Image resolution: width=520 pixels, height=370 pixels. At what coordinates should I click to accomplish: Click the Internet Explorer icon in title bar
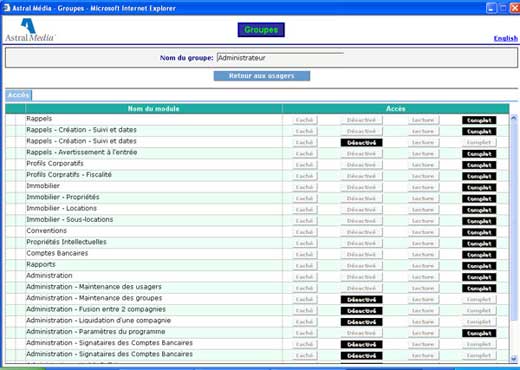6,8
